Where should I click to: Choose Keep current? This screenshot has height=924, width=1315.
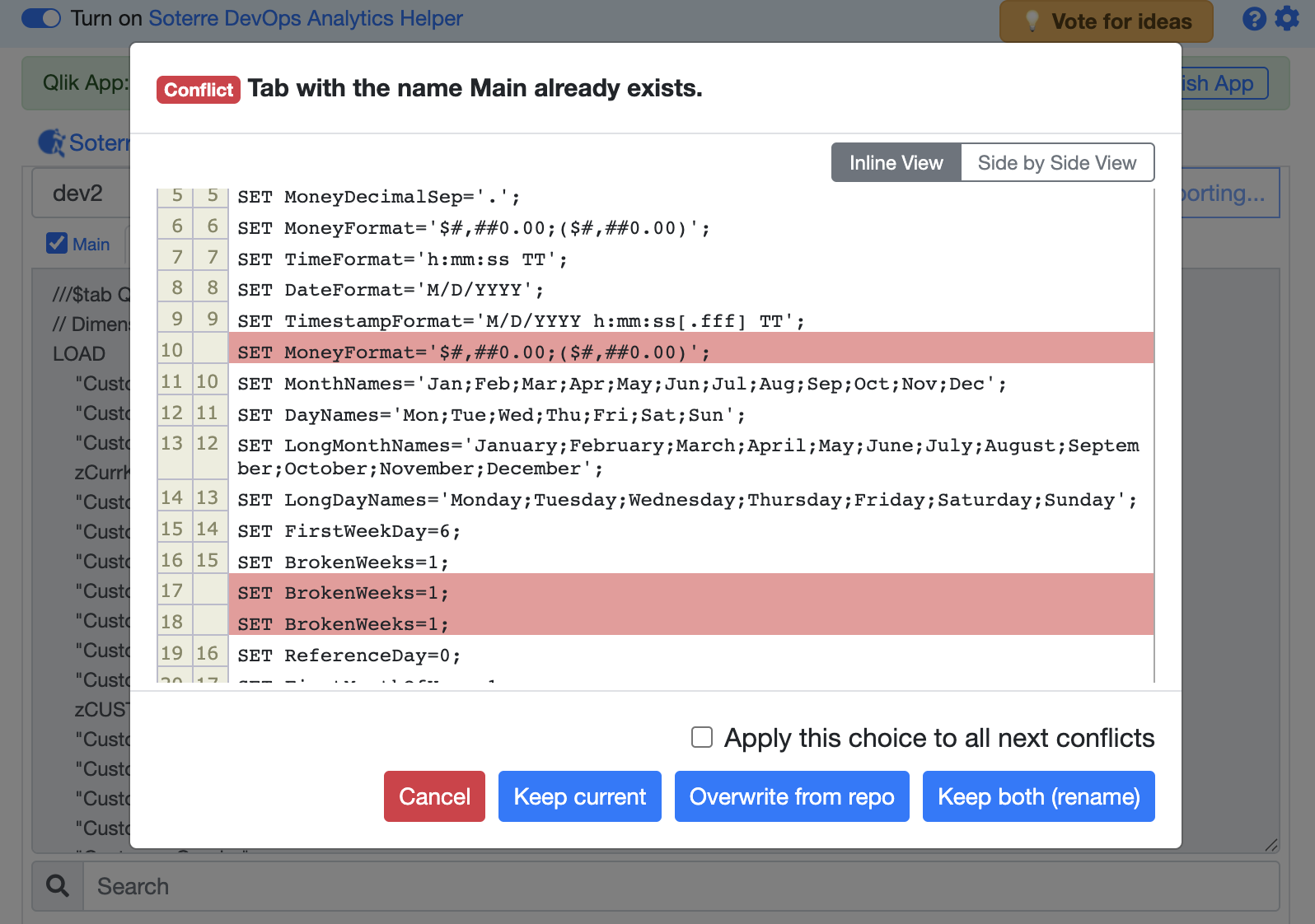(x=580, y=796)
